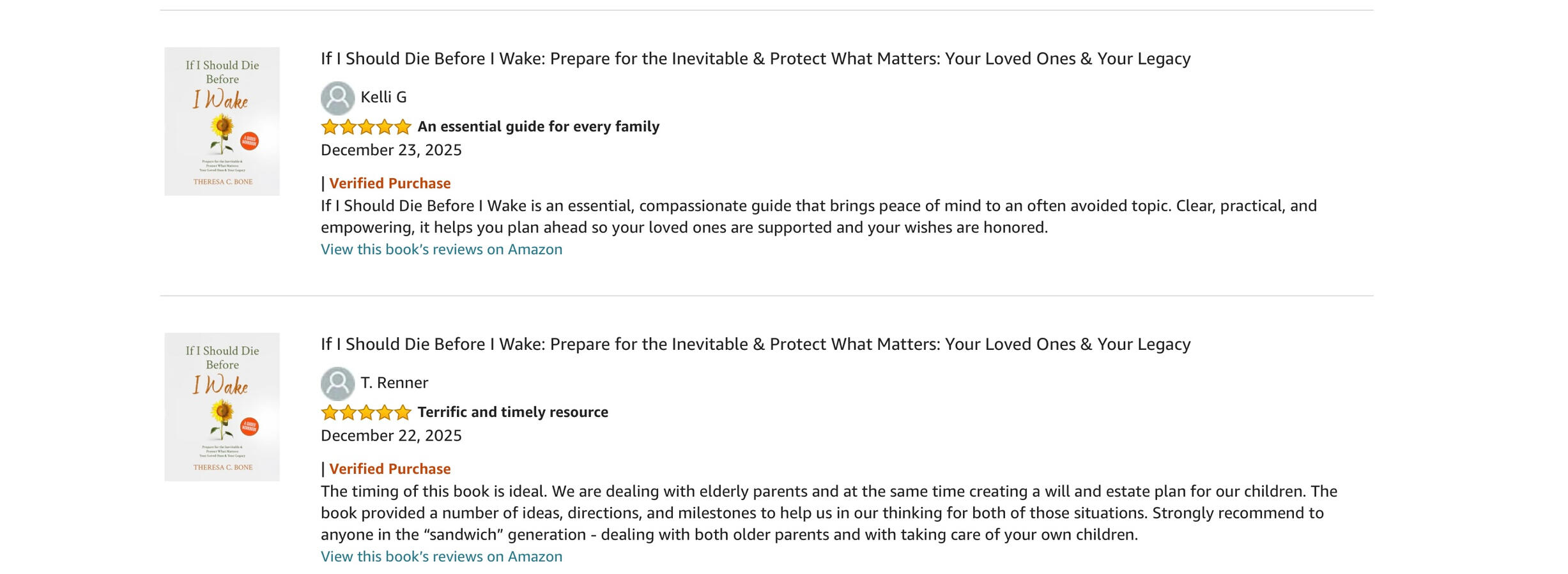Image resolution: width=1568 pixels, height=574 pixels.
Task: Click Kelli G's review text about peace of mind
Action: 818,216
